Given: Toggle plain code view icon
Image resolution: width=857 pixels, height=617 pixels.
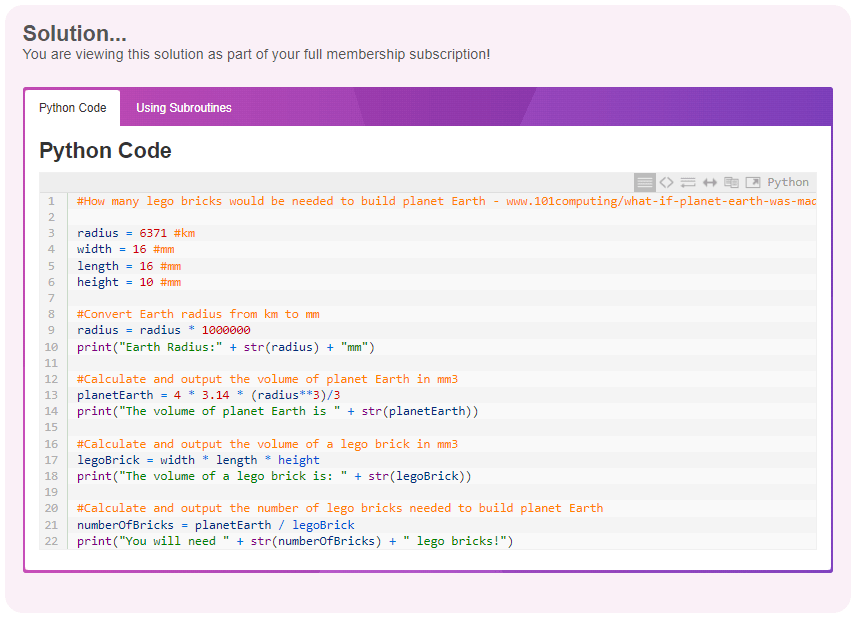Looking at the screenshot, I should point(666,183).
